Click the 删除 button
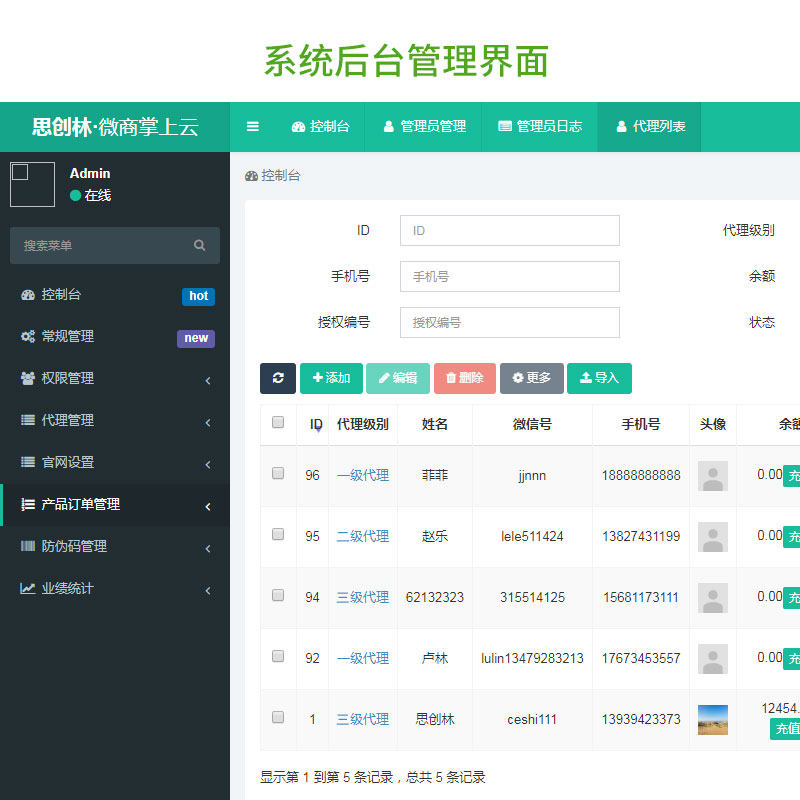This screenshot has height=800, width=800. (465, 378)
